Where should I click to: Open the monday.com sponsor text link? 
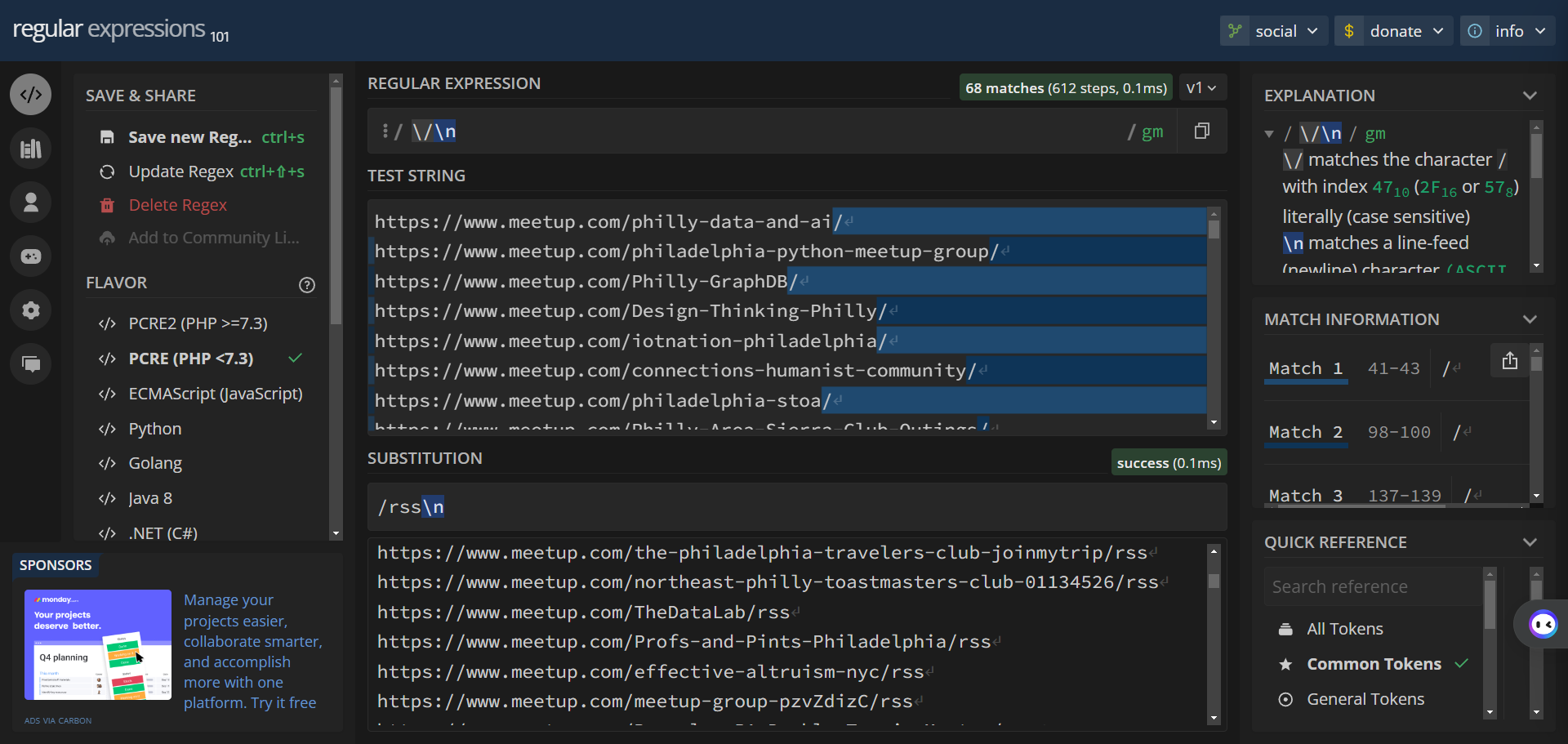[252, 651]
